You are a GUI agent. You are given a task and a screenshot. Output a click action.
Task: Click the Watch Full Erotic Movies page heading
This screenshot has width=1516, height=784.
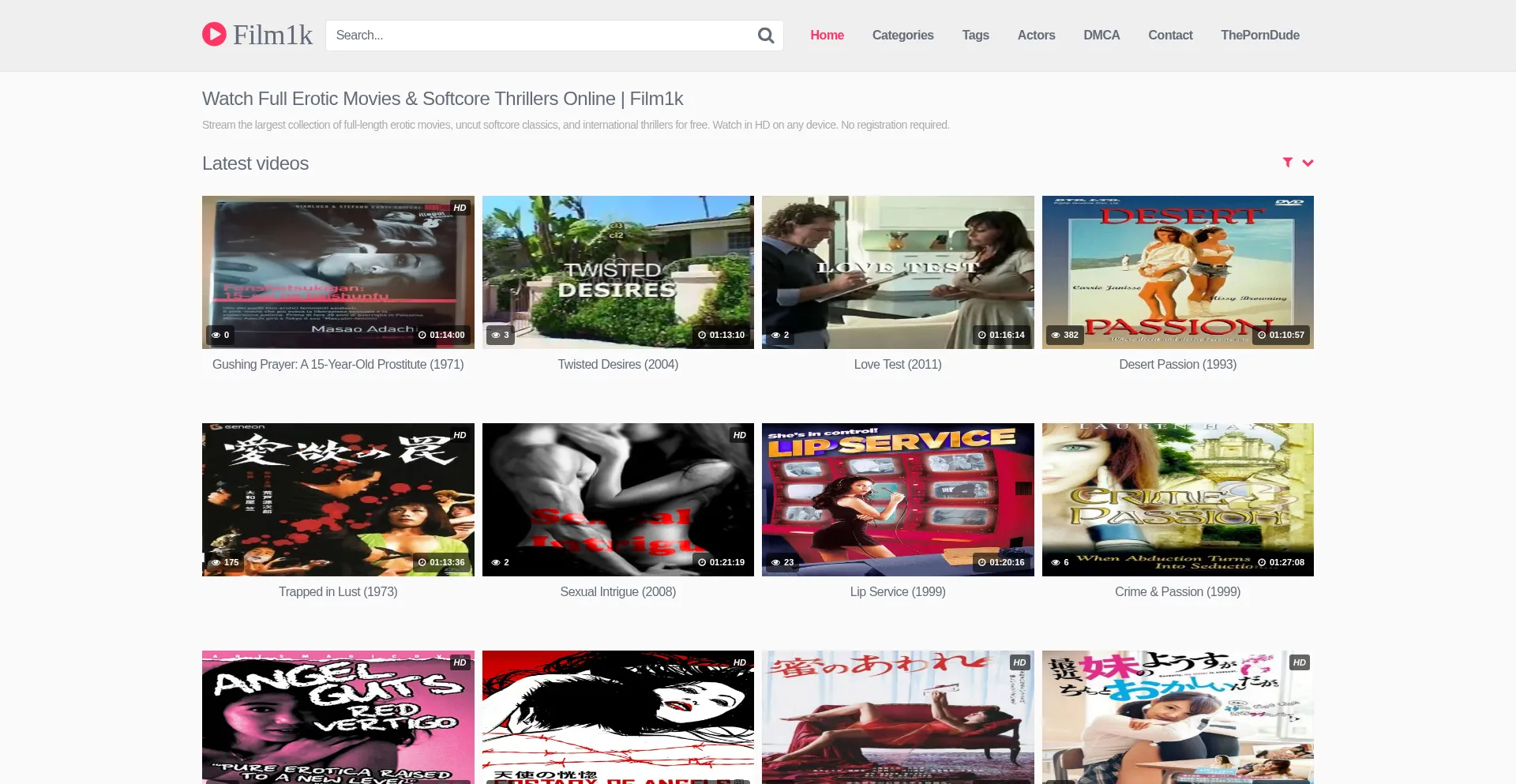(x=442, y=99)
